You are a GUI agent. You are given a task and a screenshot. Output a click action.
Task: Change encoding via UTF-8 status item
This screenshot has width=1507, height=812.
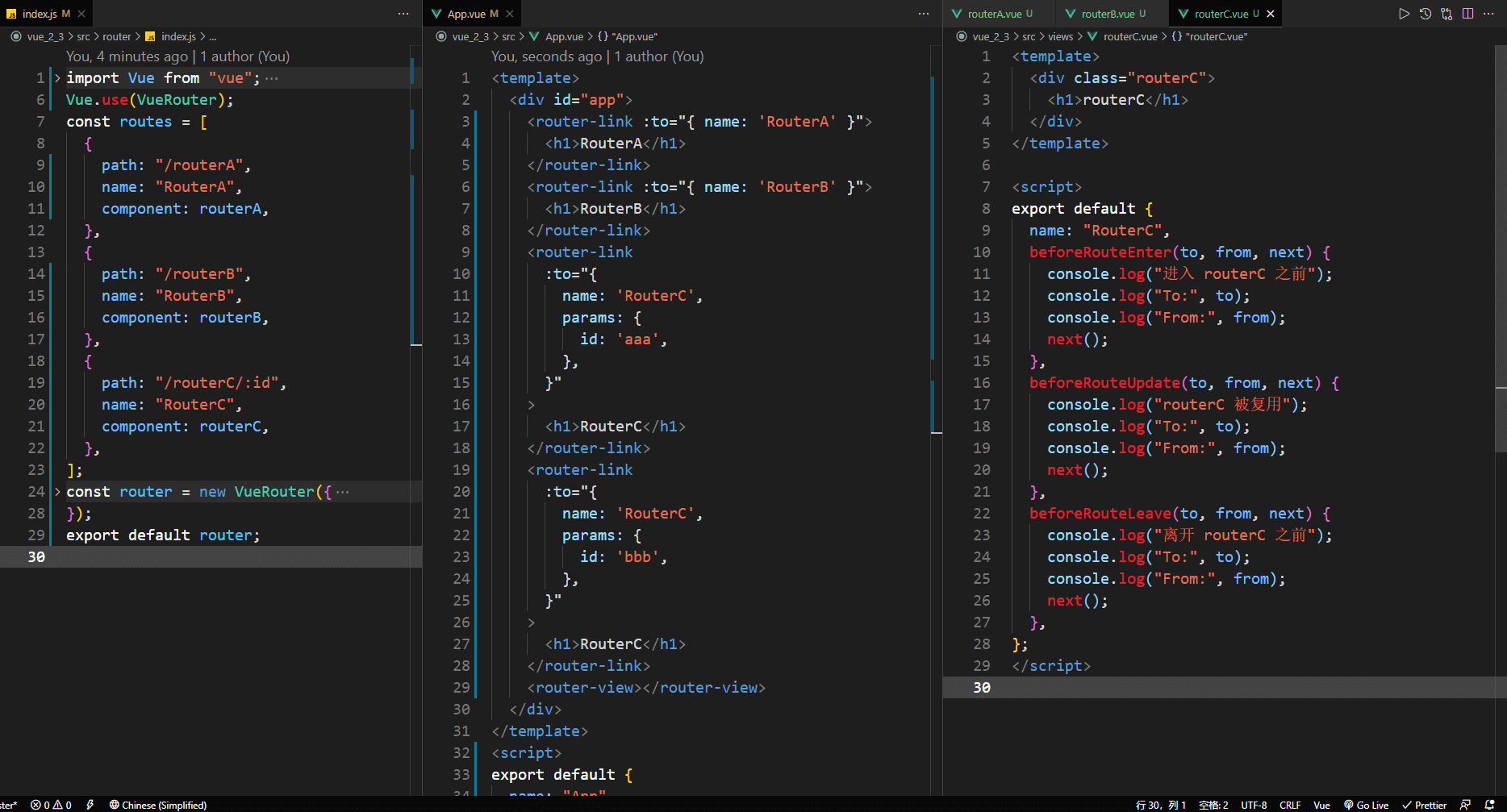tap(1254, 805)
